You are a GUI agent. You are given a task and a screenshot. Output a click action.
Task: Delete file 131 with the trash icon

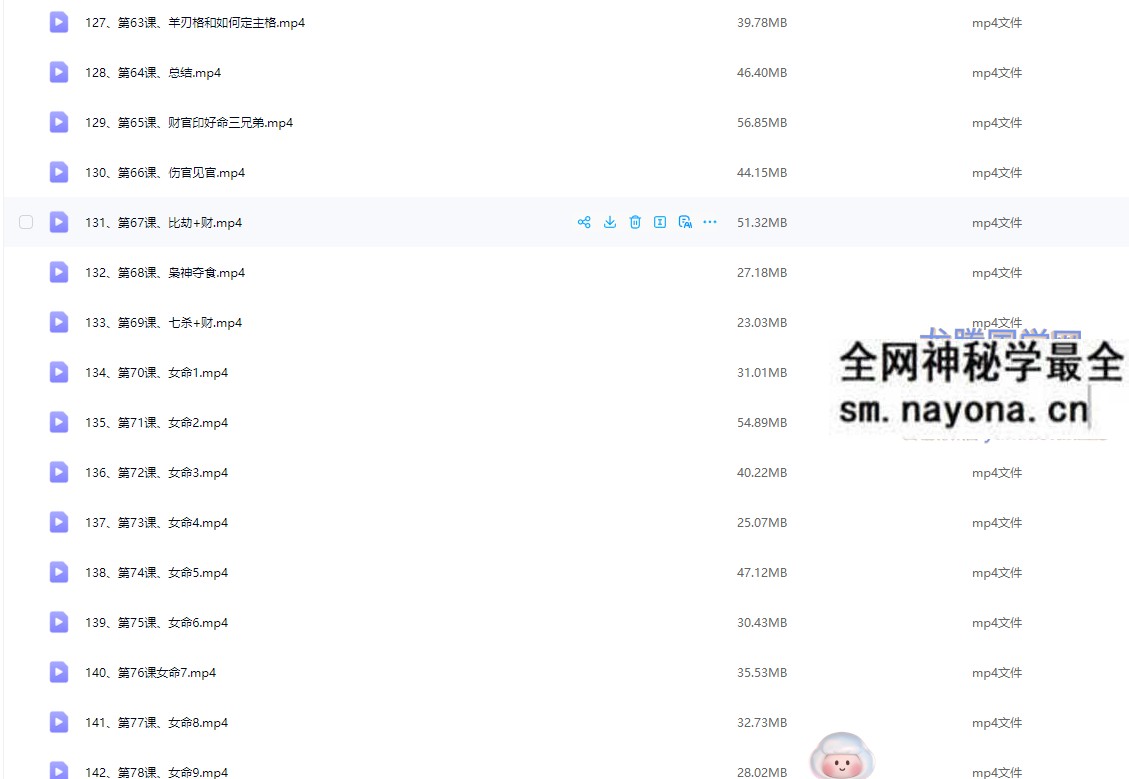pyautogui.click(x=635, y=222)
